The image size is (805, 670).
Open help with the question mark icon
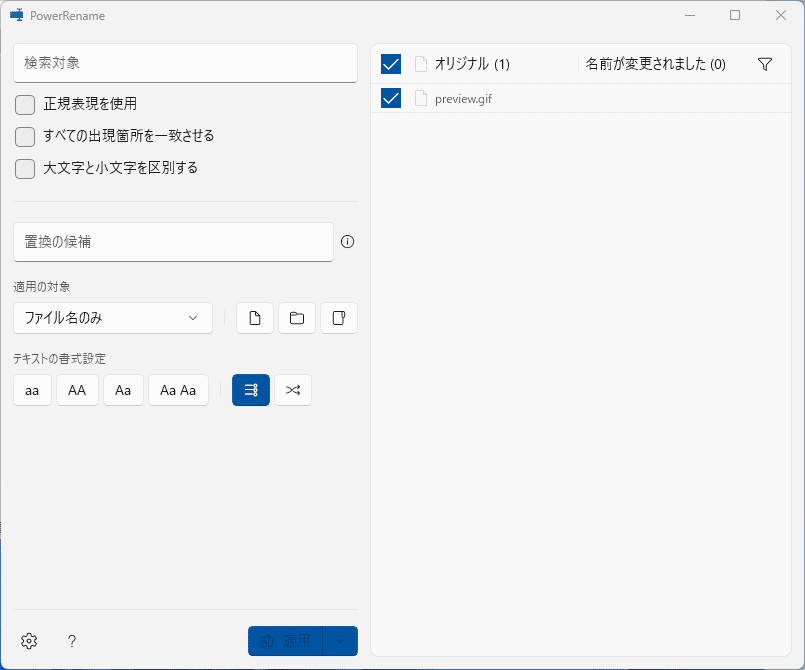[x=72, y=641]
